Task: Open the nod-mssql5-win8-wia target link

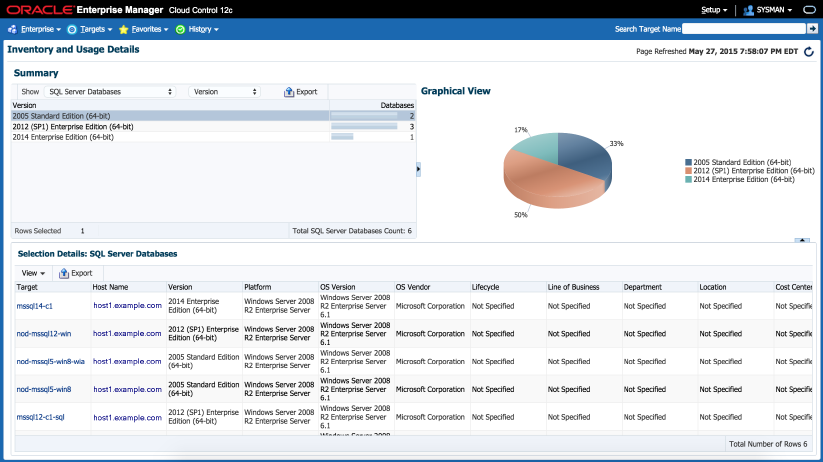Action: 50,362
